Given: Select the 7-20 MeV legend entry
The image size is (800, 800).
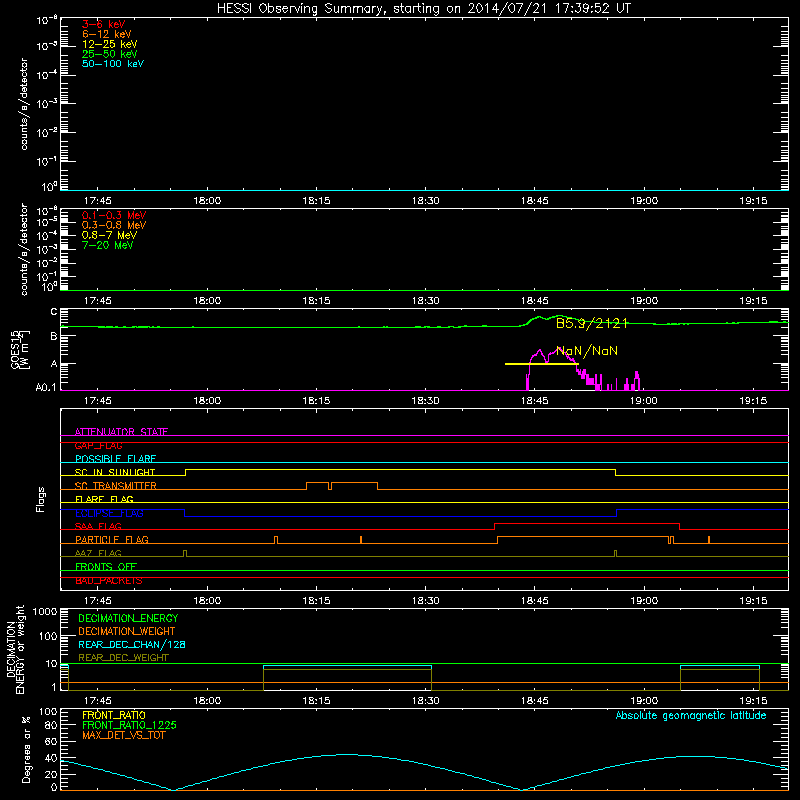Looking at the screenshot, I should tap(107, 245).
